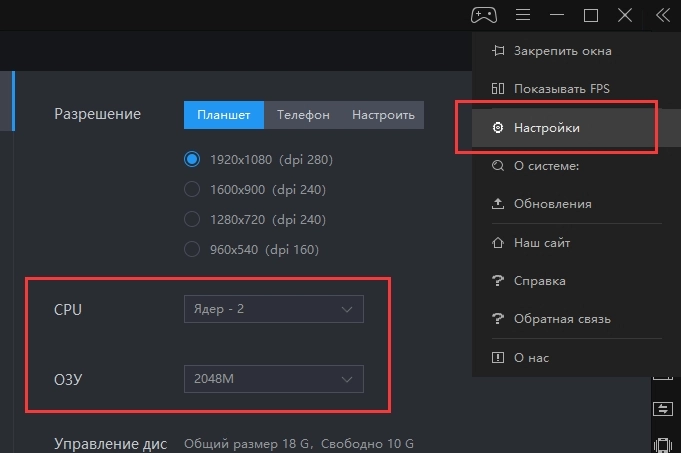The height and width of the screenshot is (453, 681).
Task: Switch to Настроить resolution tab
Action: pyautogui.click(x=383, y=115)
